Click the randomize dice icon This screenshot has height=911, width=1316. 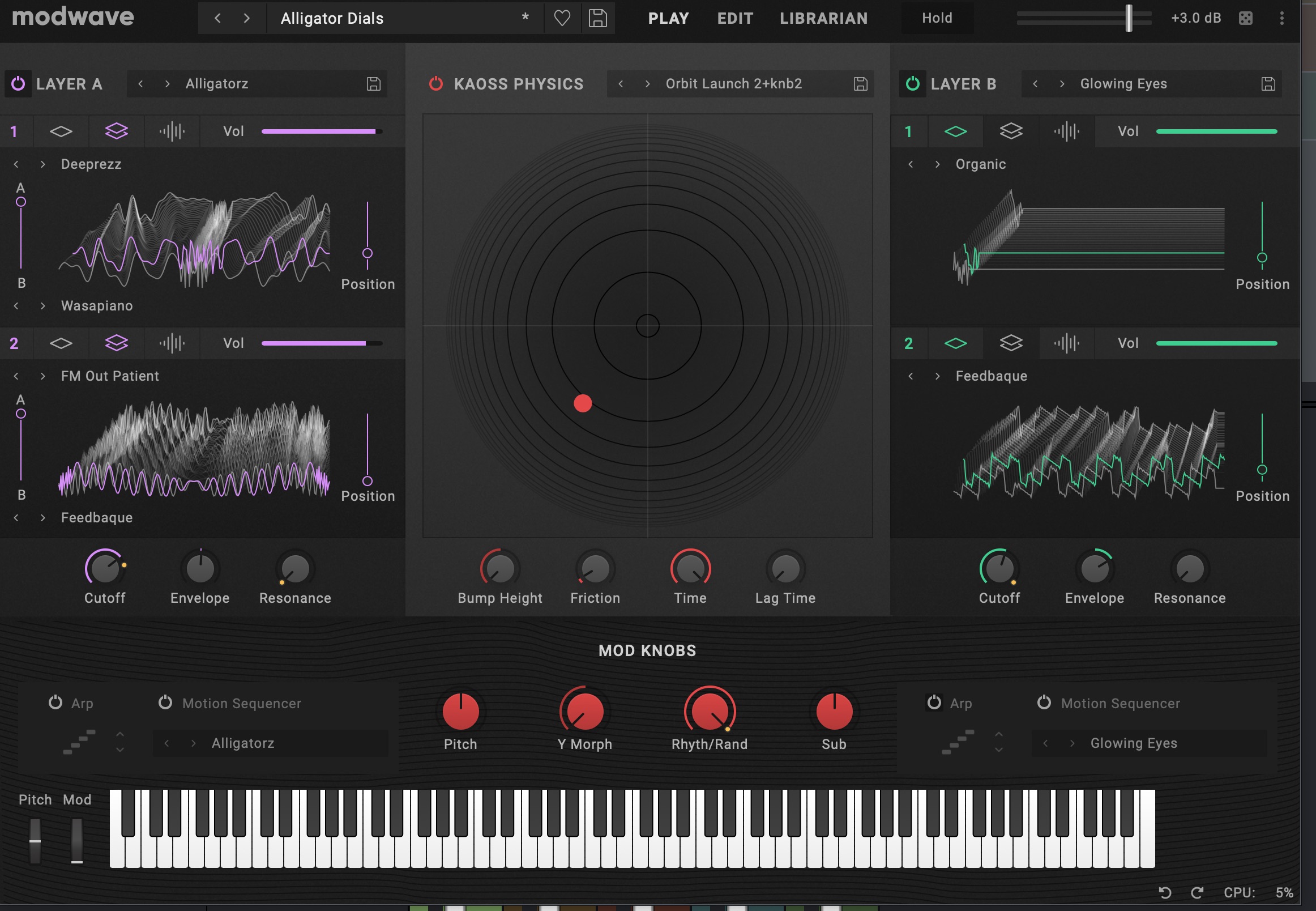(1245, 18)
